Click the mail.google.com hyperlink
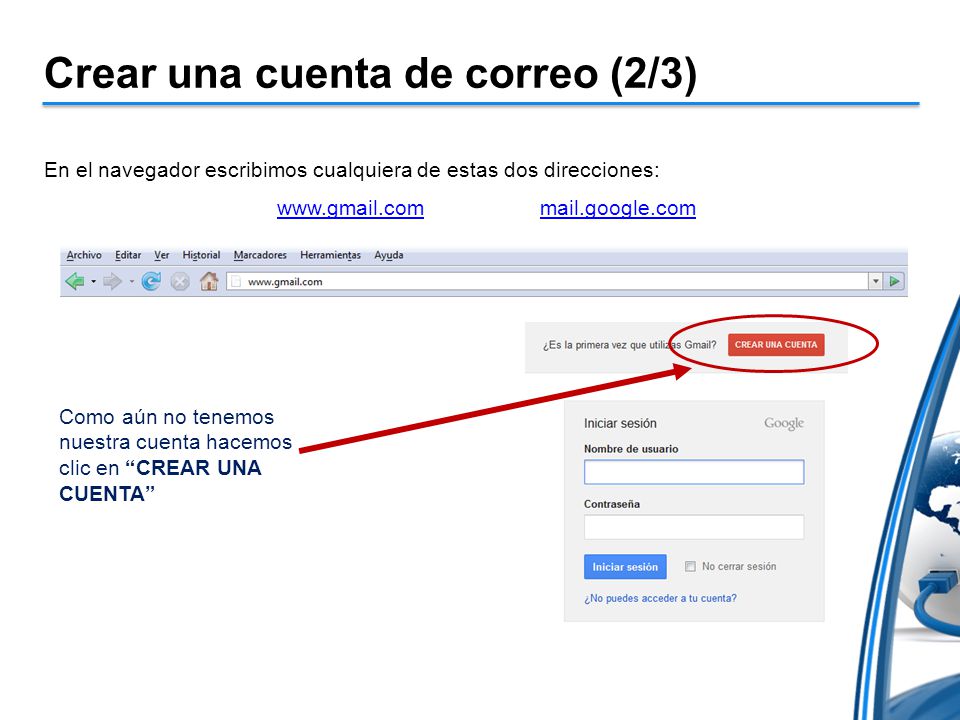Viewport: 960px width, 720px height. (x=618, y=208)
